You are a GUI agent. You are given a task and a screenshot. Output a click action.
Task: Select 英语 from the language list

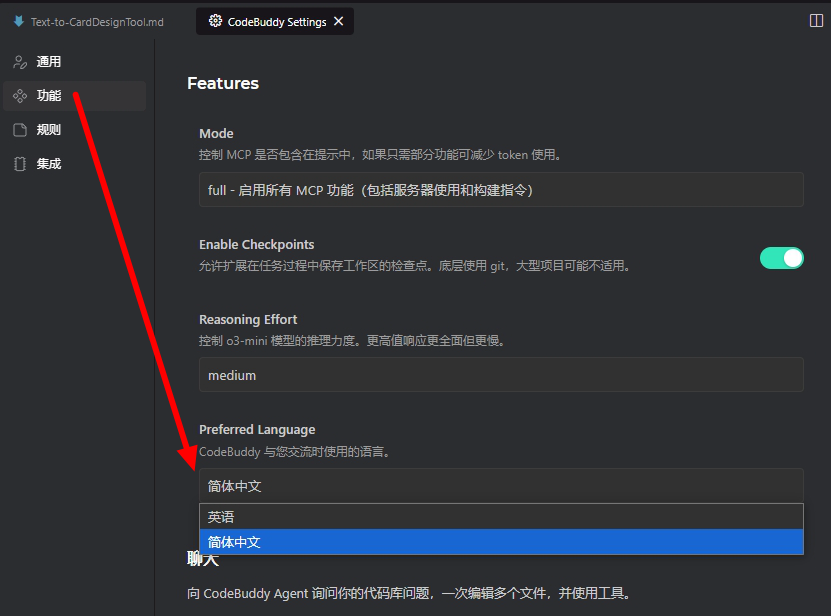point(501,517)
